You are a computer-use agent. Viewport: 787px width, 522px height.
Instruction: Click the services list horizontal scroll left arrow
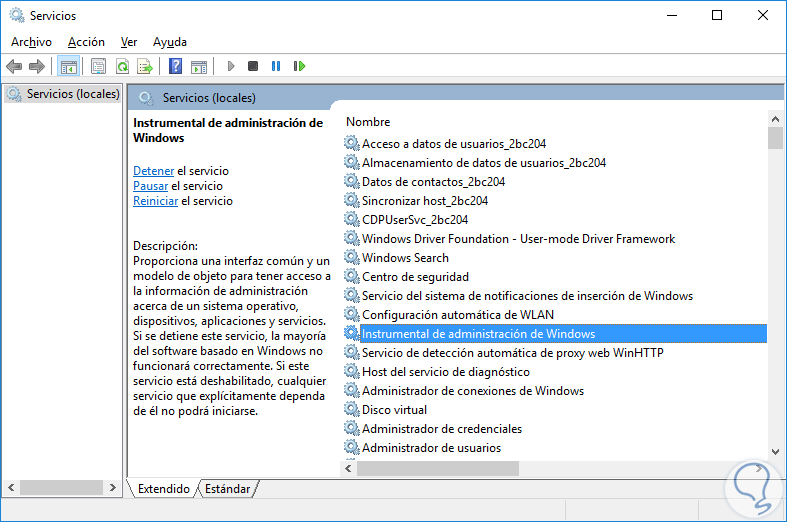(348, 468)
